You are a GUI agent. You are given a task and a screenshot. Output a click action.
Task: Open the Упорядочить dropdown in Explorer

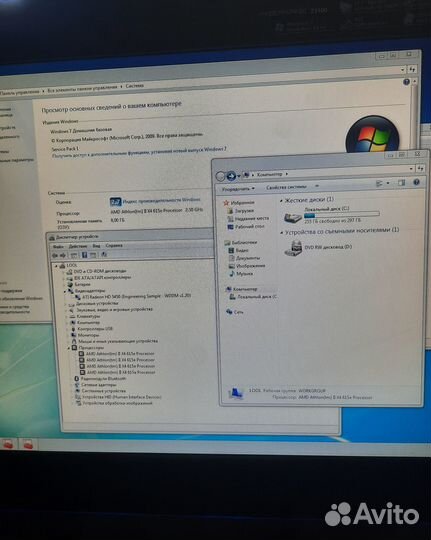pyautogui.click(x=238, y=189)
